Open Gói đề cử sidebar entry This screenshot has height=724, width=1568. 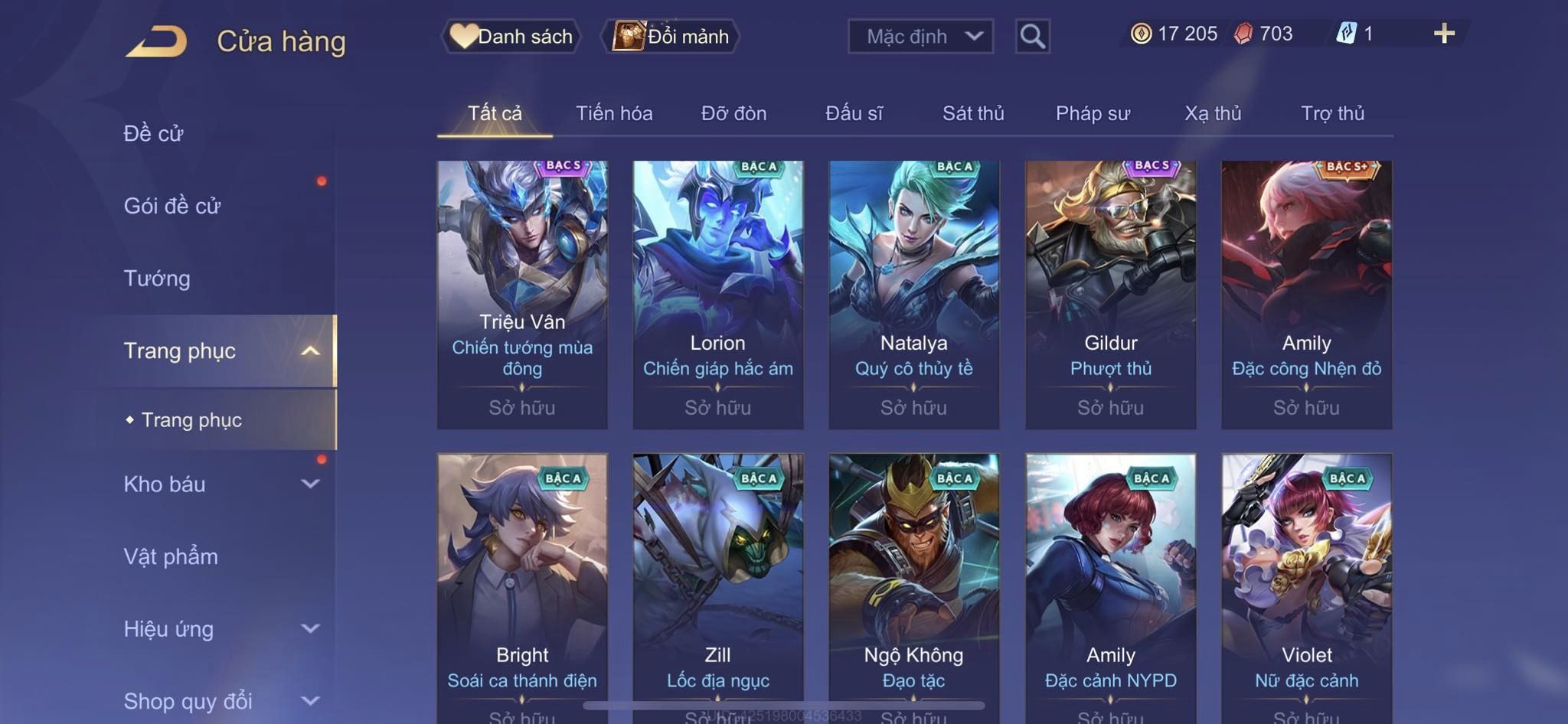pos(172,206)
